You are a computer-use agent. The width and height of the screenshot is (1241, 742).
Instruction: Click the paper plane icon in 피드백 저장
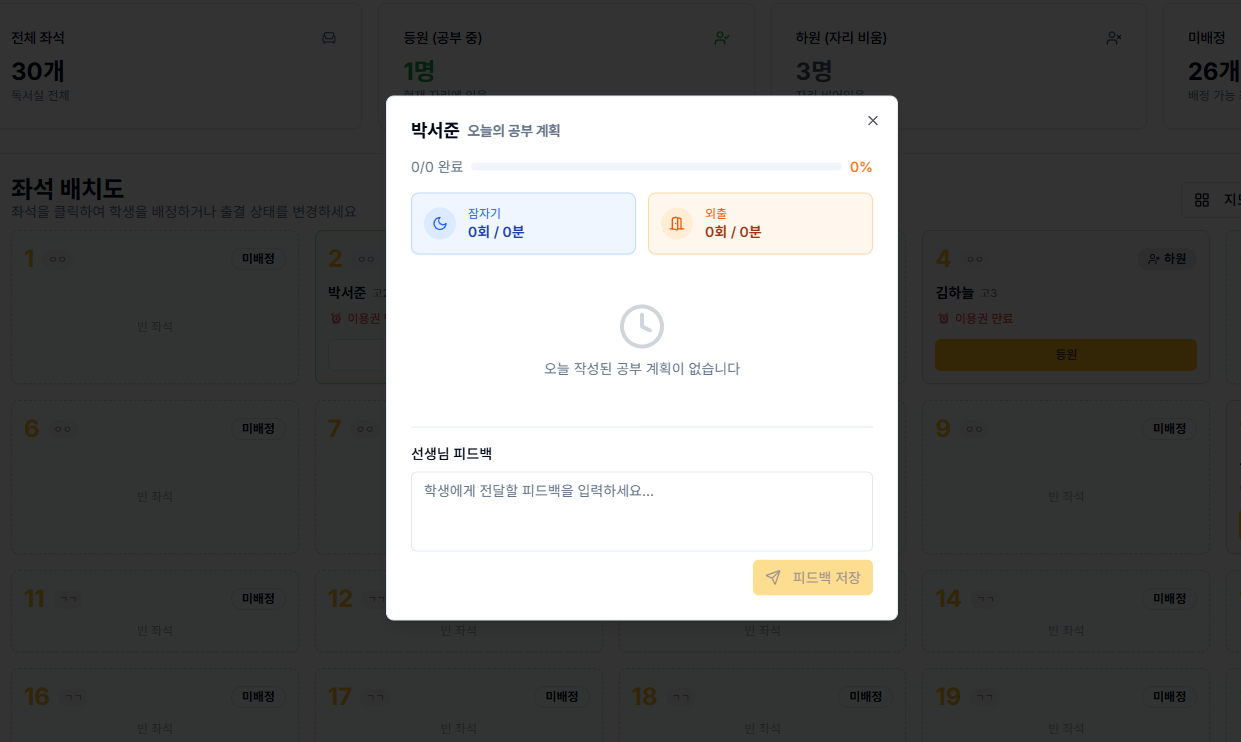(x=774, y=577)
